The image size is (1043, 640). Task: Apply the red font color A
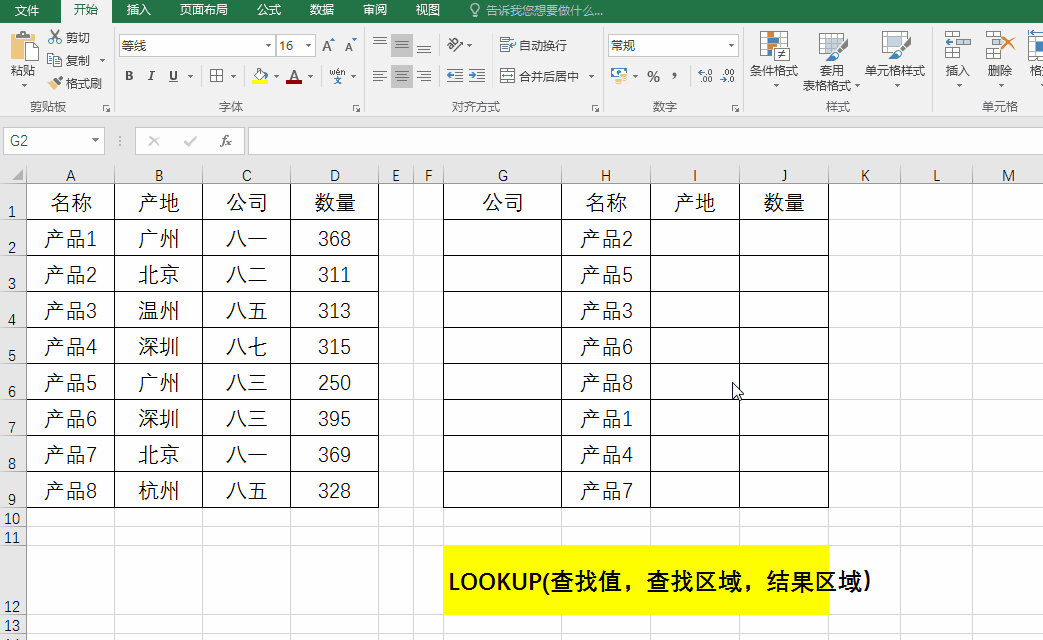pos(294,76)
